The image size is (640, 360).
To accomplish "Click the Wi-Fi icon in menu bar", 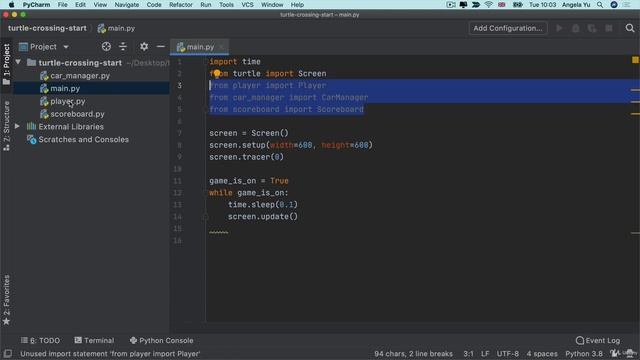I will (489, 5).
